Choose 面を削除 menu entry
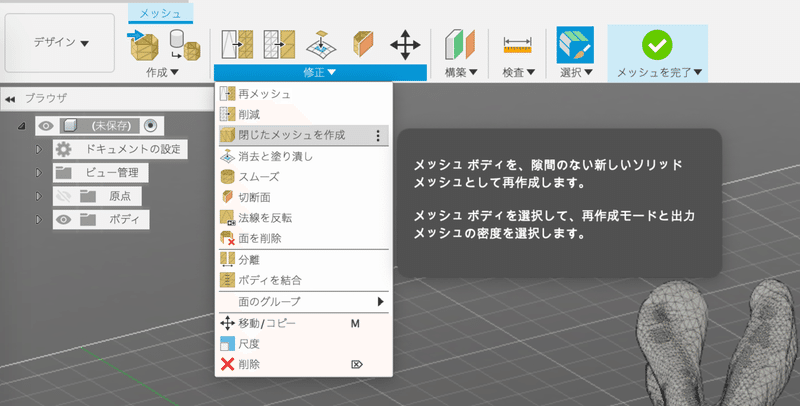800x406 pixels. coord(304,238)
